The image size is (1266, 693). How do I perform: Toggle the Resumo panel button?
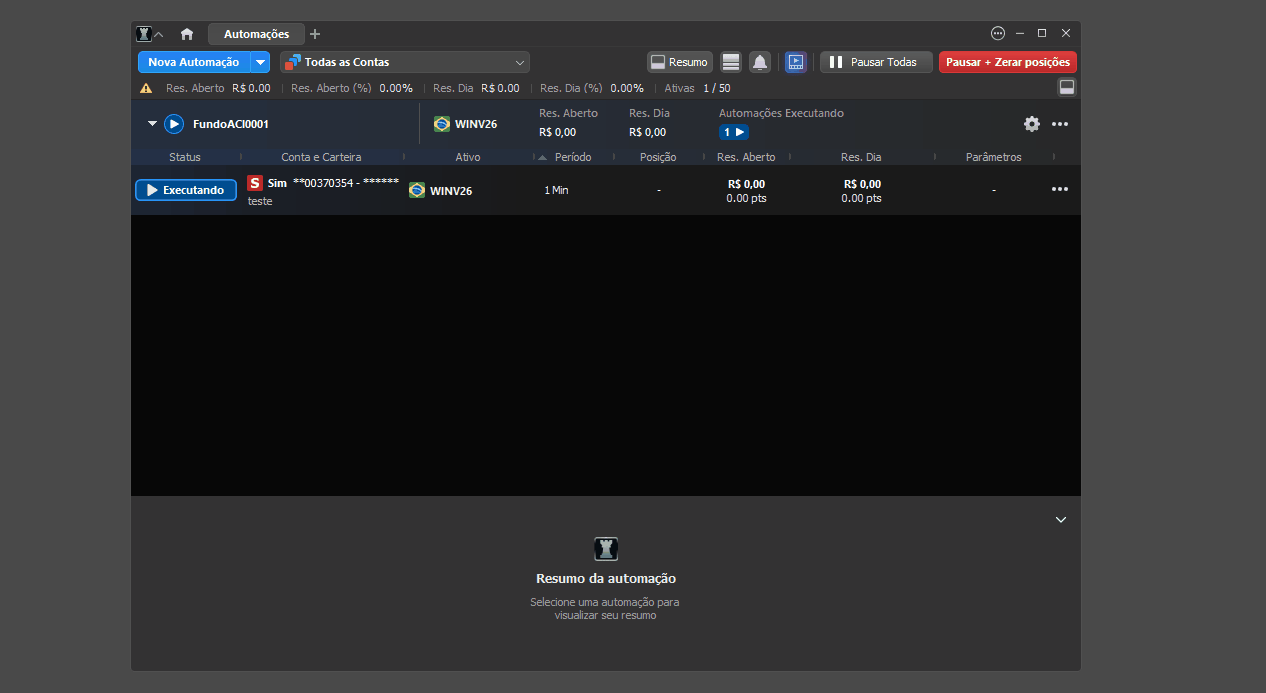680,62
